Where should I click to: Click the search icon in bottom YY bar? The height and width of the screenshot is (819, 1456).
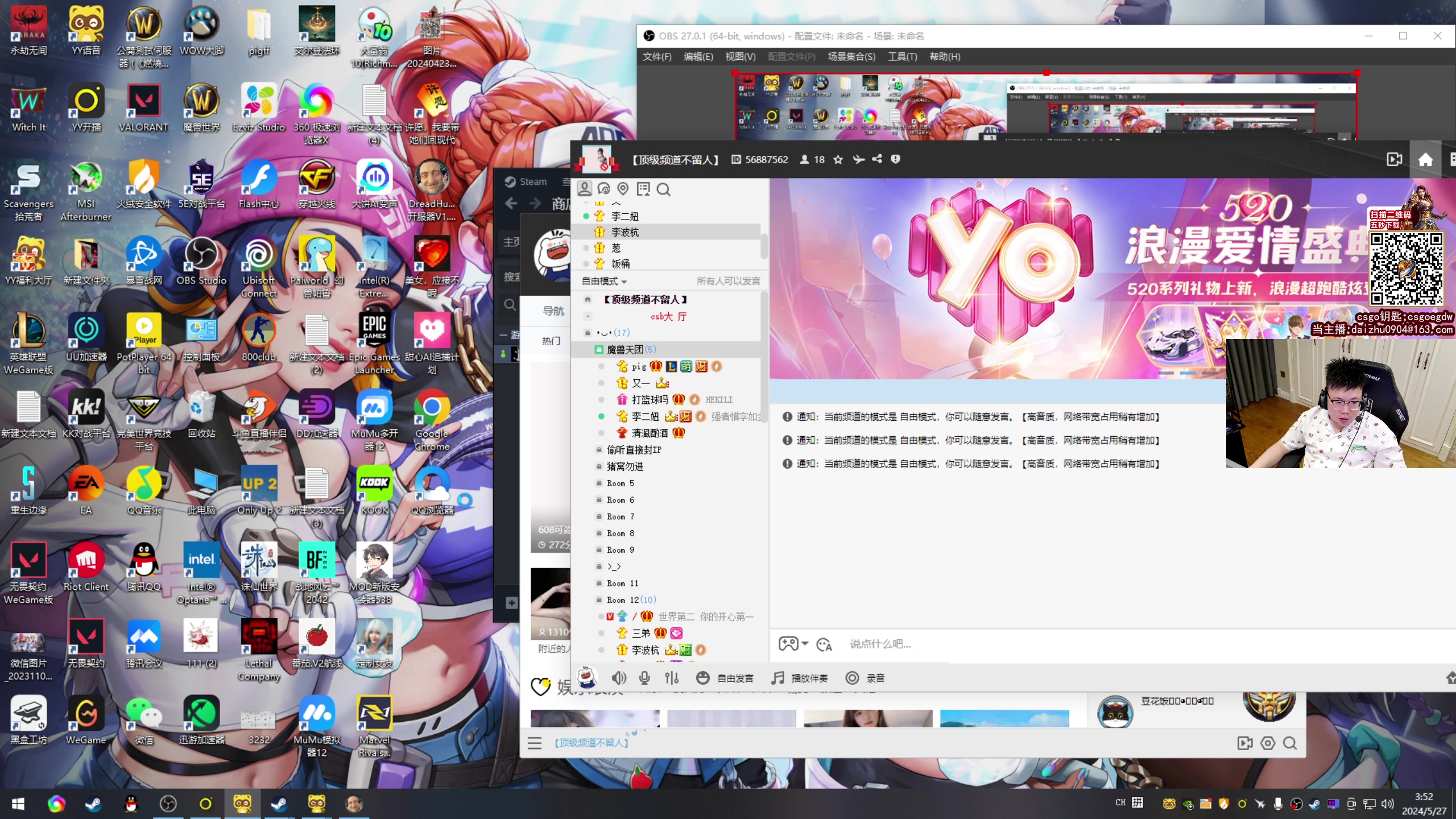point(1290,743)
